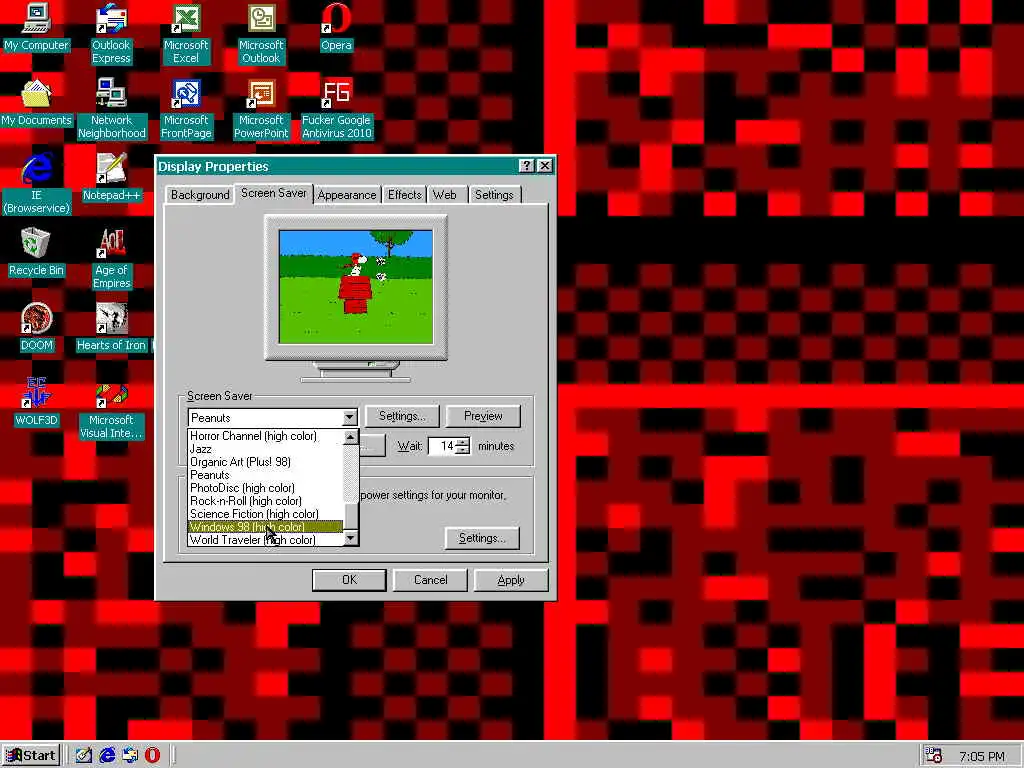Viewport: 1024px width, 768px height.
Task: Click the list scrollbar down arrow
Action: coord(351,538)
